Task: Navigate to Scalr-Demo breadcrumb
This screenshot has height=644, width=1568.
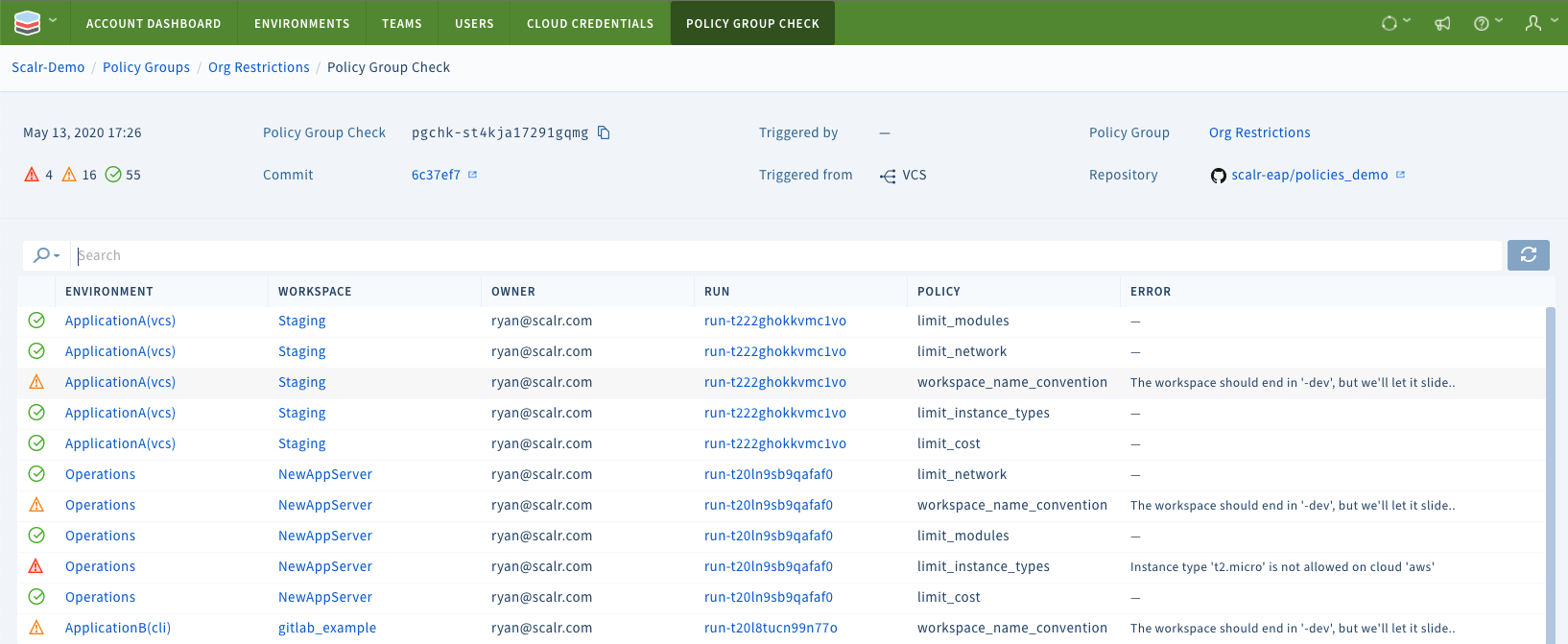Action: coord(48,67)
